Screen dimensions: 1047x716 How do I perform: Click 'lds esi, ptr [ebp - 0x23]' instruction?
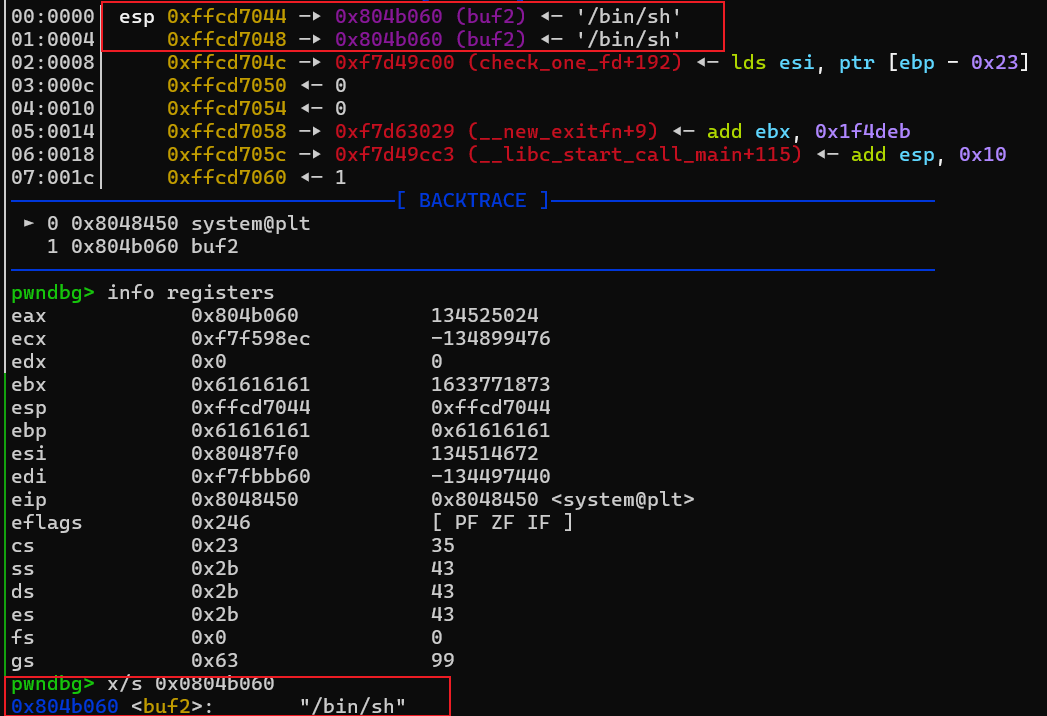pyautogui.click(x=880, y=62)
